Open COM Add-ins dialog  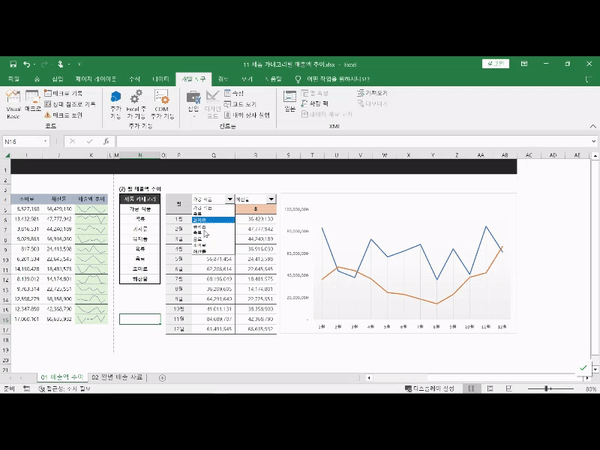point(159,103)
